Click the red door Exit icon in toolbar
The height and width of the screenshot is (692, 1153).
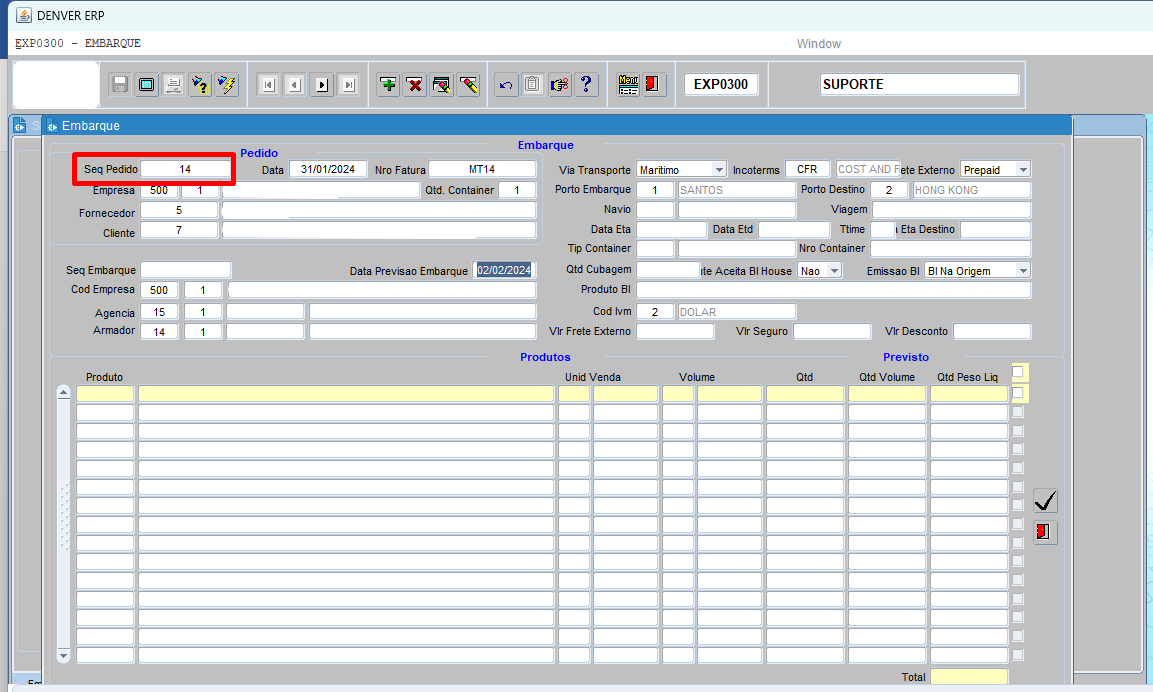(x=654, y=85)
